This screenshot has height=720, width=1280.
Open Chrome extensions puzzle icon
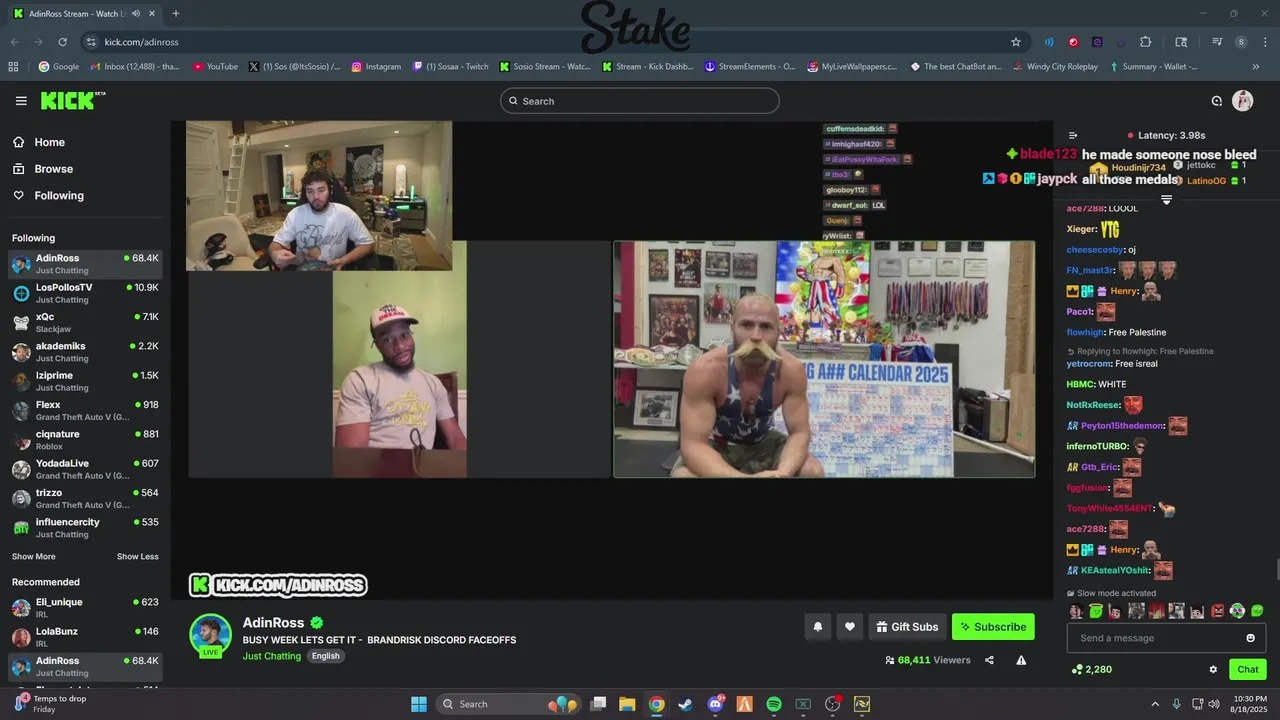point(1146,42)
